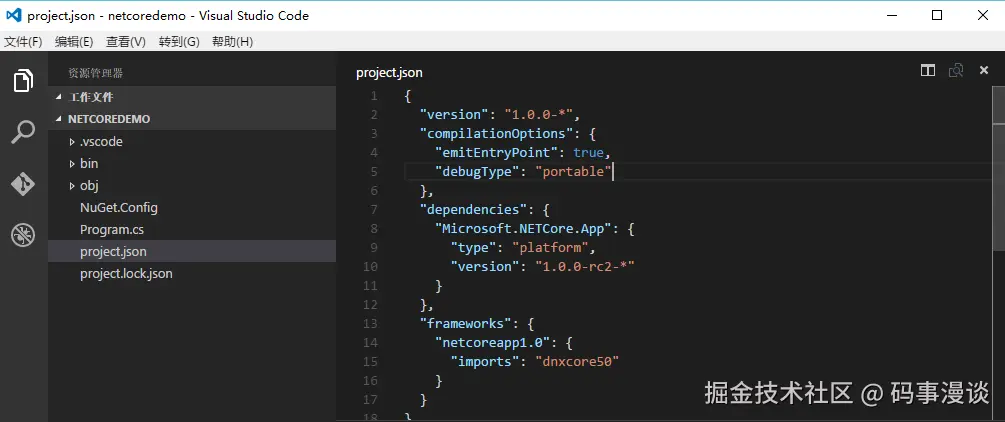Click "imports" key on line 15

click(485, 361)
